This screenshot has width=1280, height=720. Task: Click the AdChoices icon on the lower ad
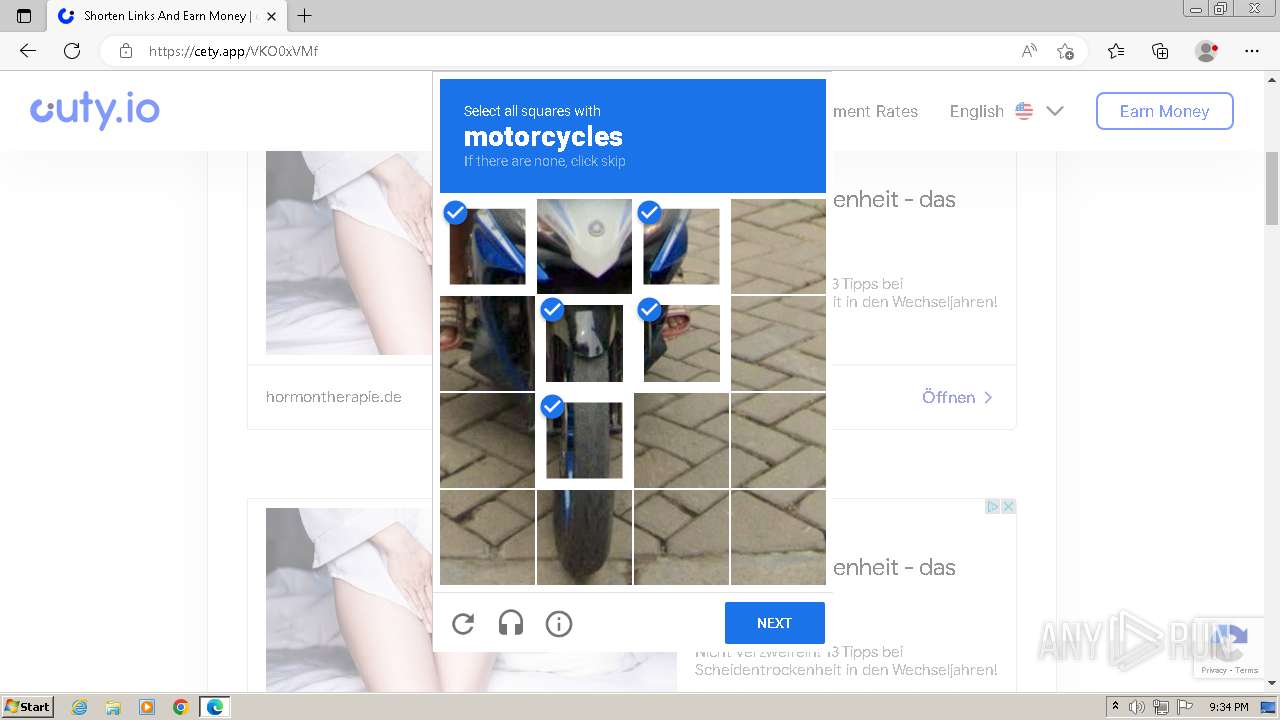992,507
